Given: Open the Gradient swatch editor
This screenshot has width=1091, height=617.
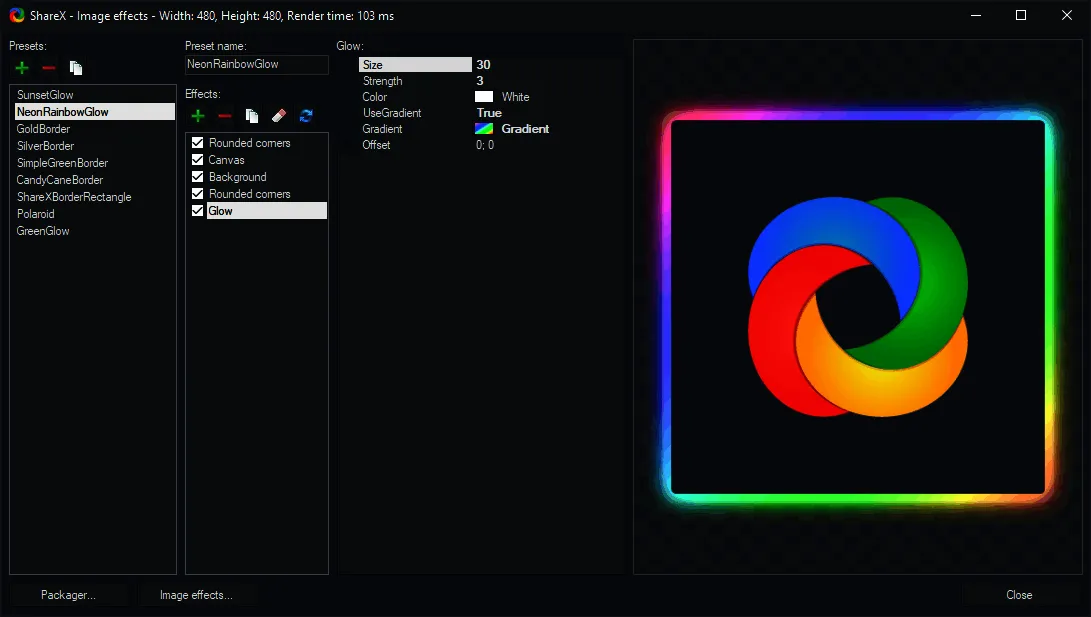Looking at the screenshot, I should [484, 129].
